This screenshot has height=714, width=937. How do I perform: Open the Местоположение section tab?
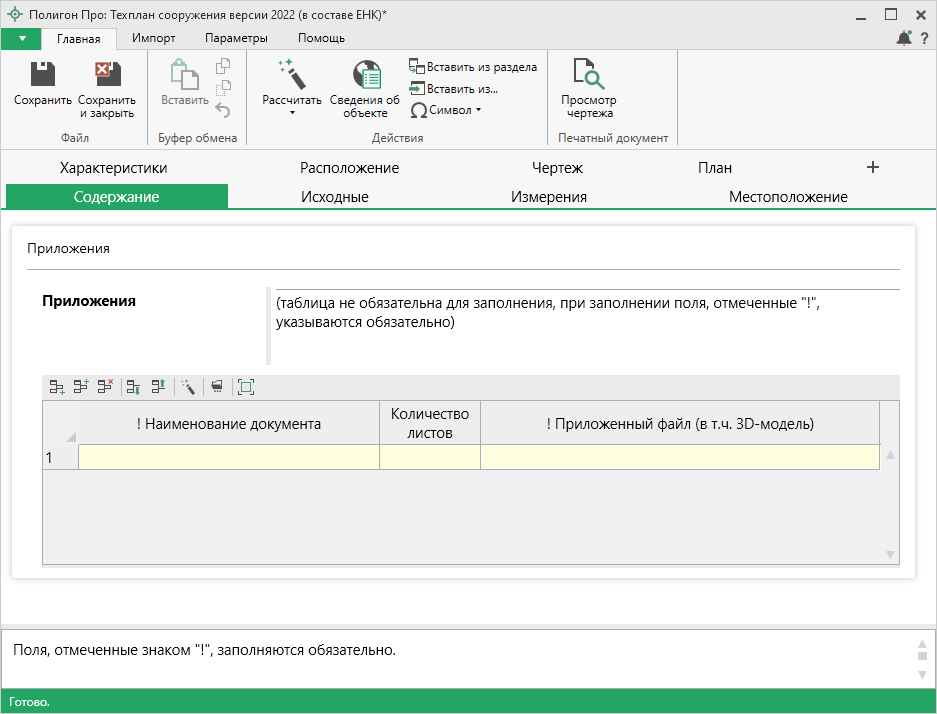click(788, 197)
